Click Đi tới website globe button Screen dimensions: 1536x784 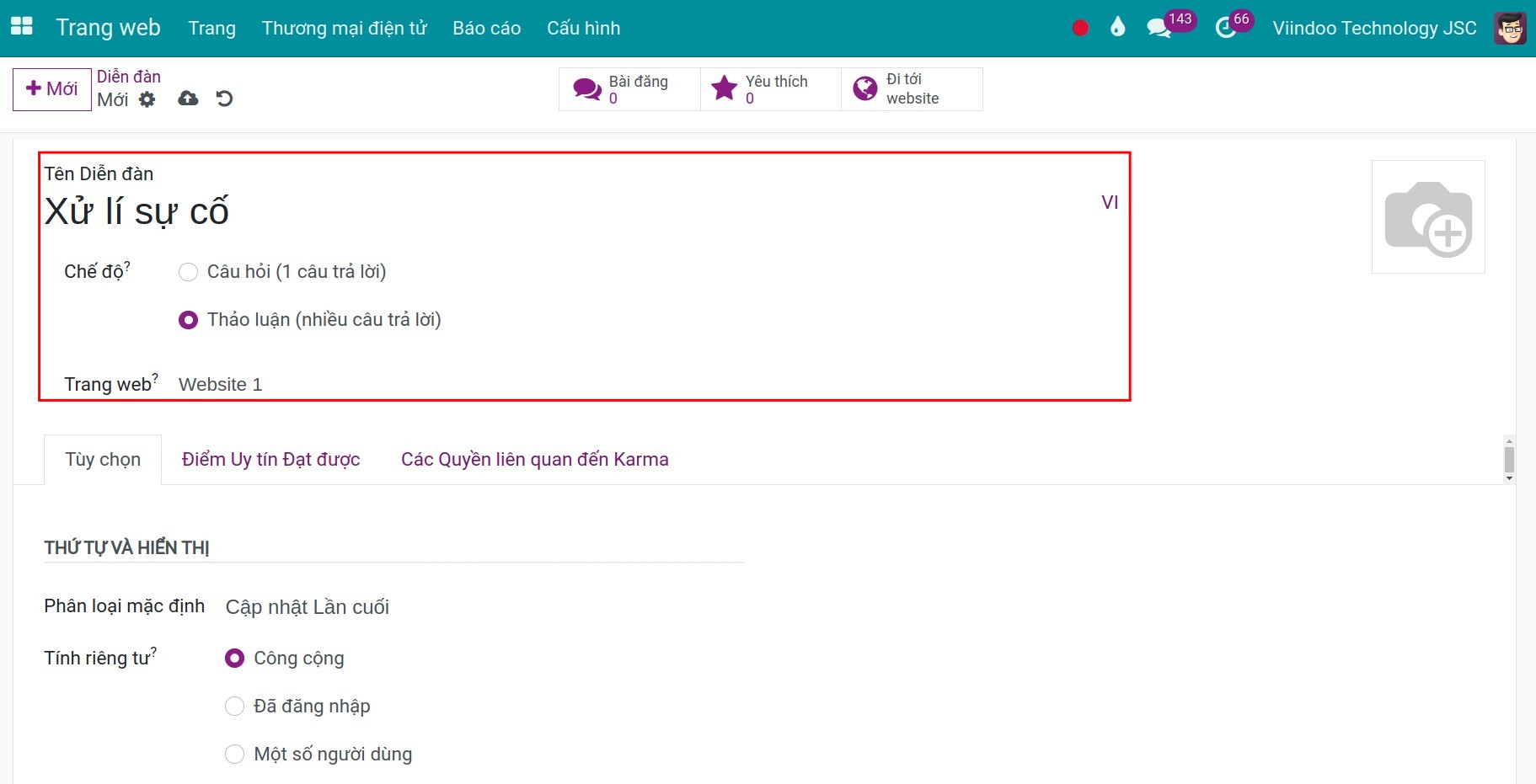tap(912, 89)
